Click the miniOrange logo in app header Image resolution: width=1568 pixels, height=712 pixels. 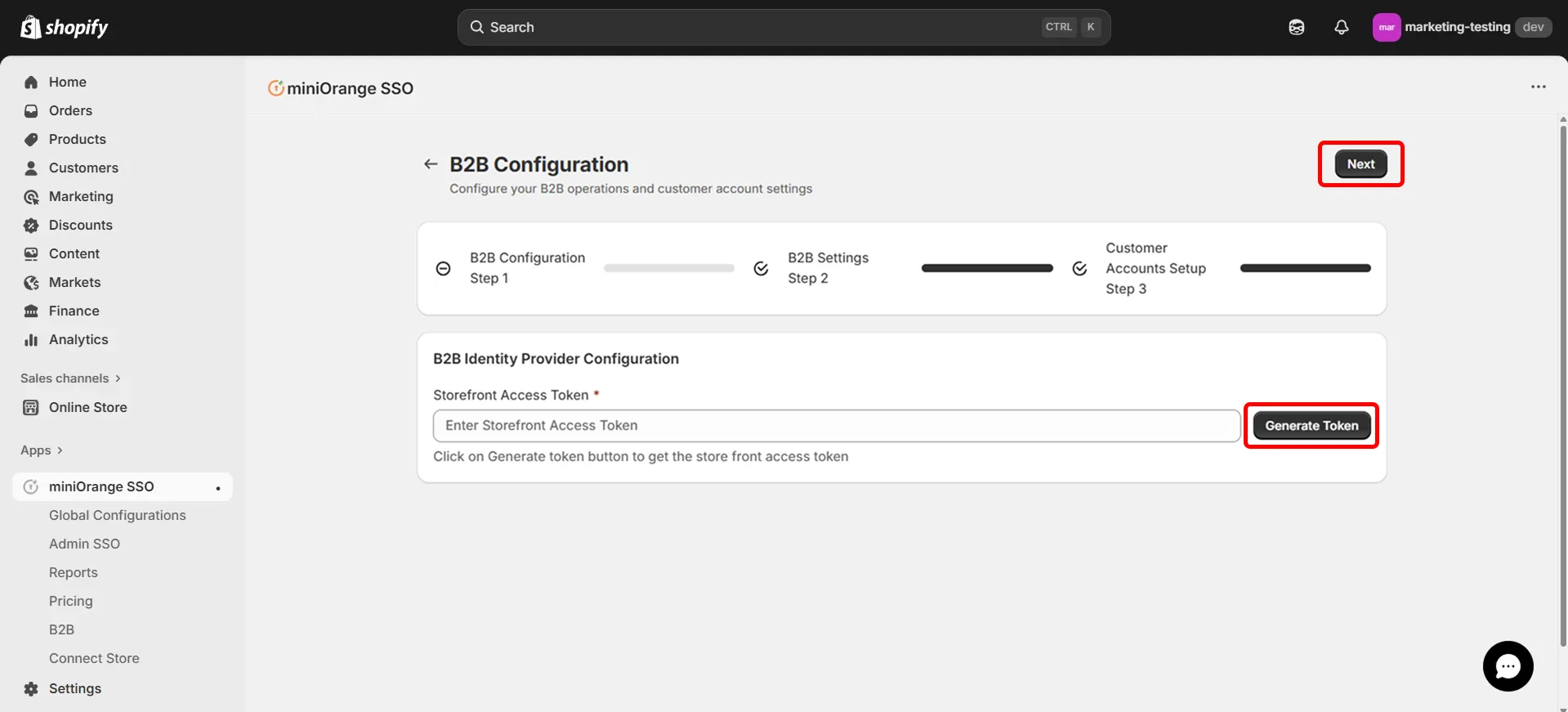(x=276, y=88)
